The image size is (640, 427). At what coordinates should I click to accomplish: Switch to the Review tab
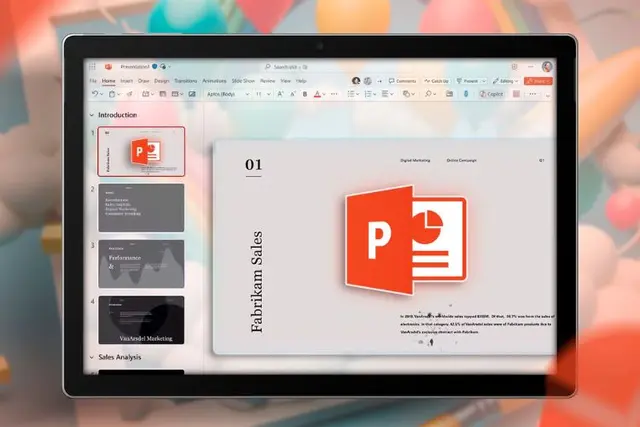tap(268, 81)
